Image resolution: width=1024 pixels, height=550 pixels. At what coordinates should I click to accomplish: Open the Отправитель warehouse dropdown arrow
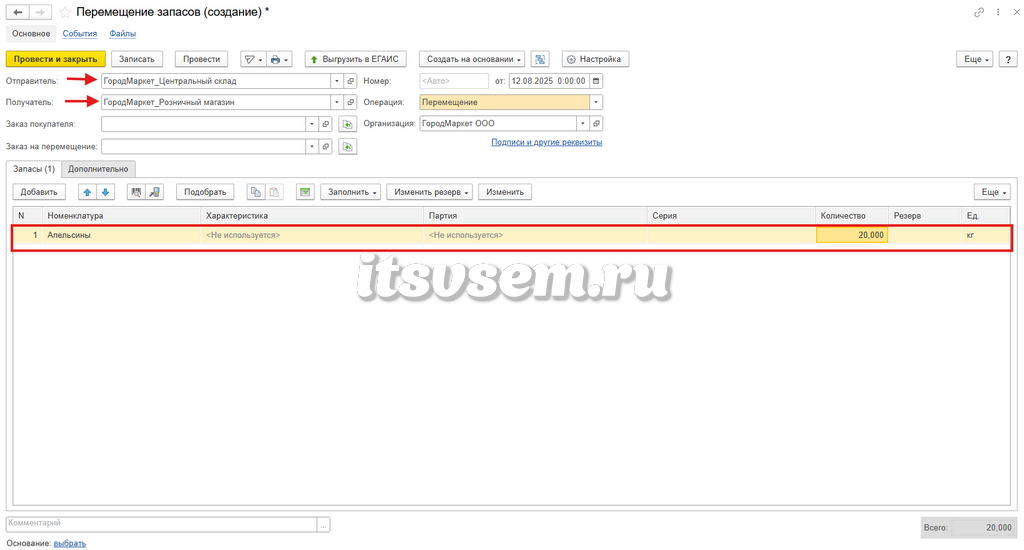click(337, 81)
